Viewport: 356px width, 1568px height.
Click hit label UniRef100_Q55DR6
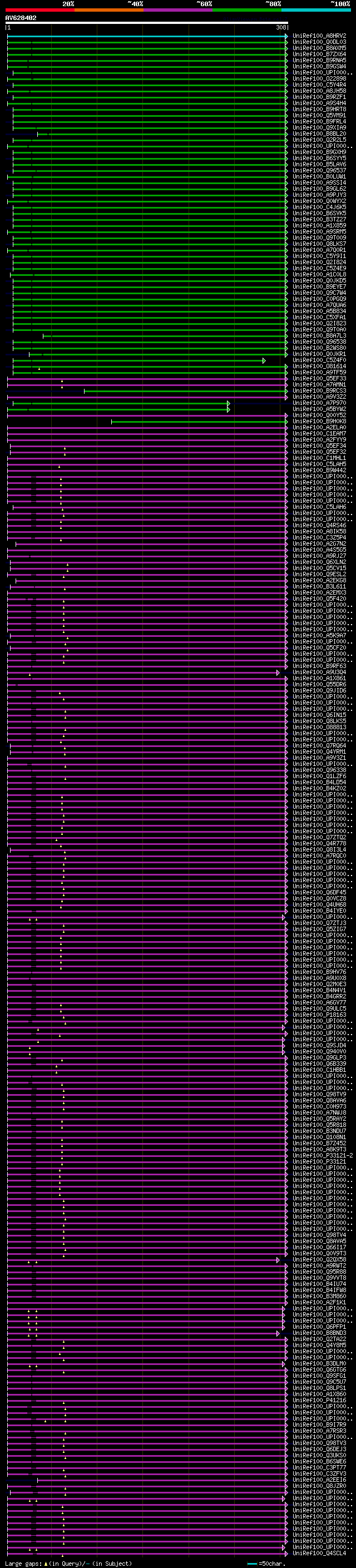point(319,684)
